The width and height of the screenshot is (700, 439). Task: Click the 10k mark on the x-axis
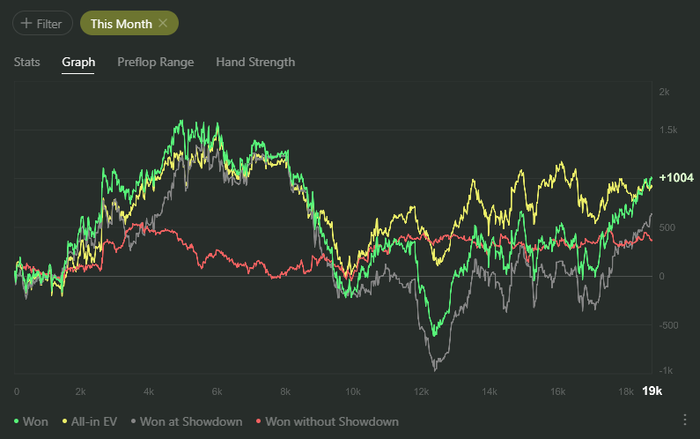click(x=353, y=391)
